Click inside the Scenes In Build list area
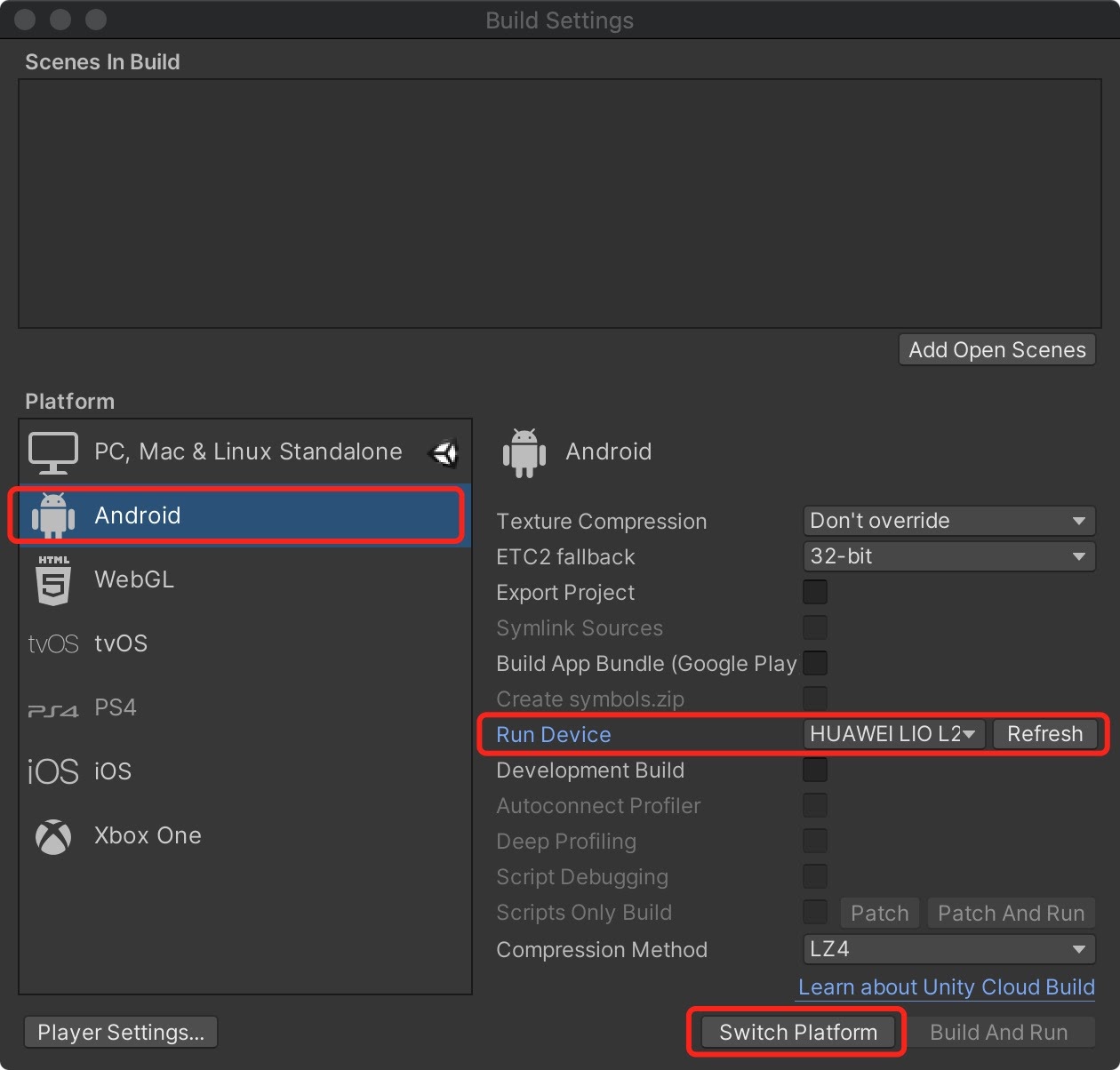The image size is (1120, 1070). (560, 204)
